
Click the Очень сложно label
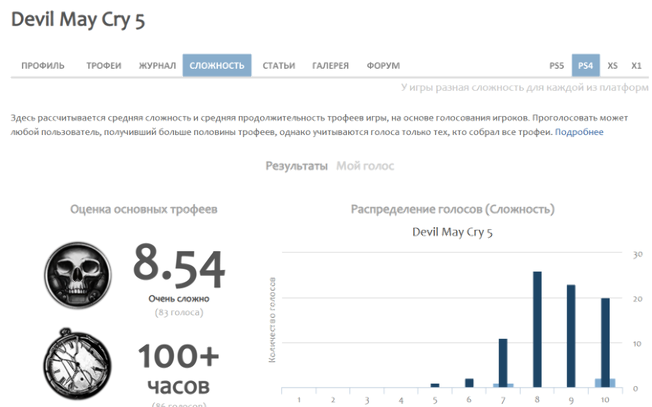[x=179, y=298]
